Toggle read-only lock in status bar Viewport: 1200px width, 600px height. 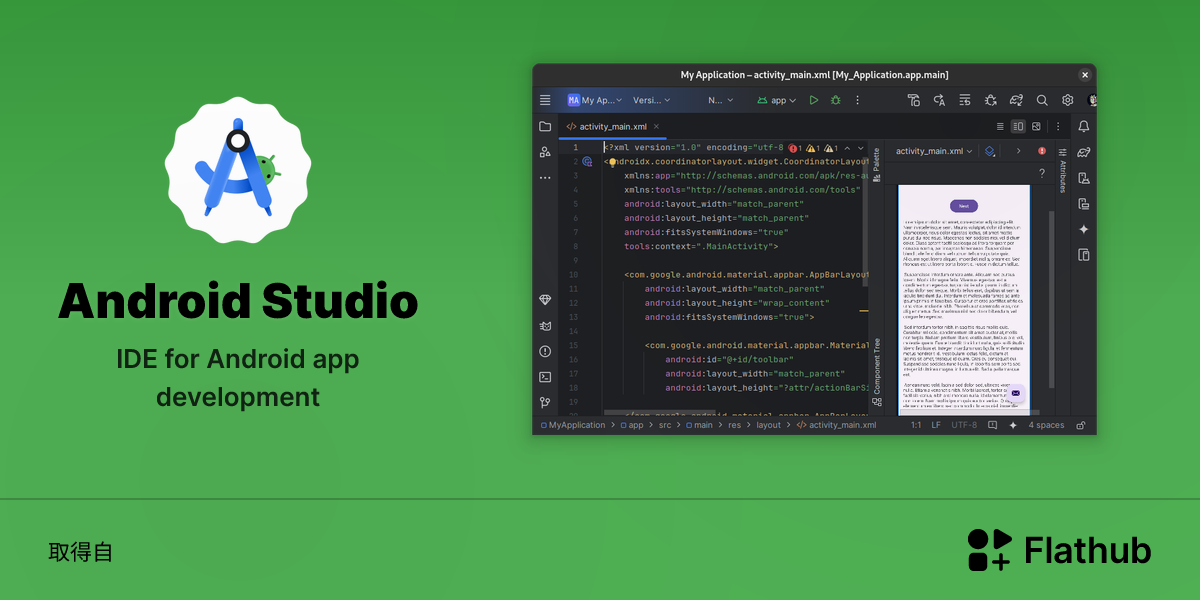click(x=1080, y=425)
